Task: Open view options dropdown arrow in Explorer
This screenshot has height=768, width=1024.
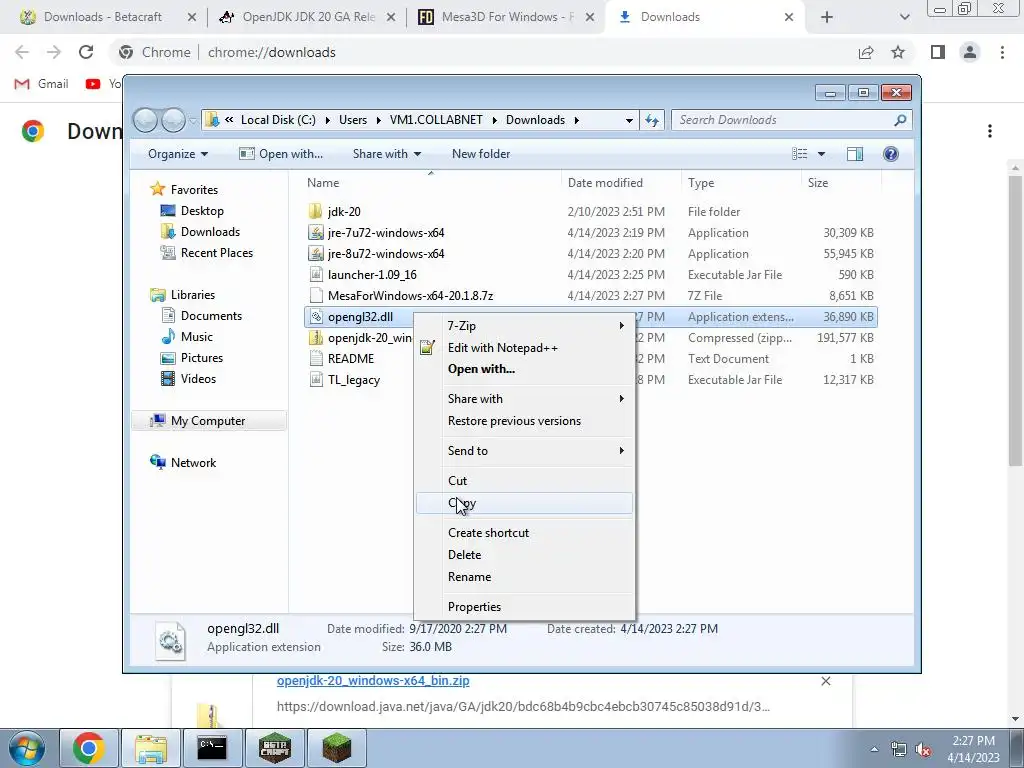Action: point(822,154)
